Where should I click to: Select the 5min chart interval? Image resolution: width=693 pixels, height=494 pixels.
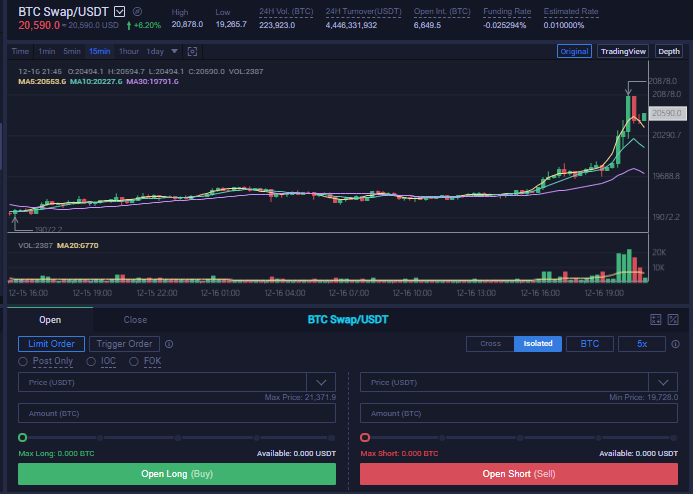click(72, 51)
